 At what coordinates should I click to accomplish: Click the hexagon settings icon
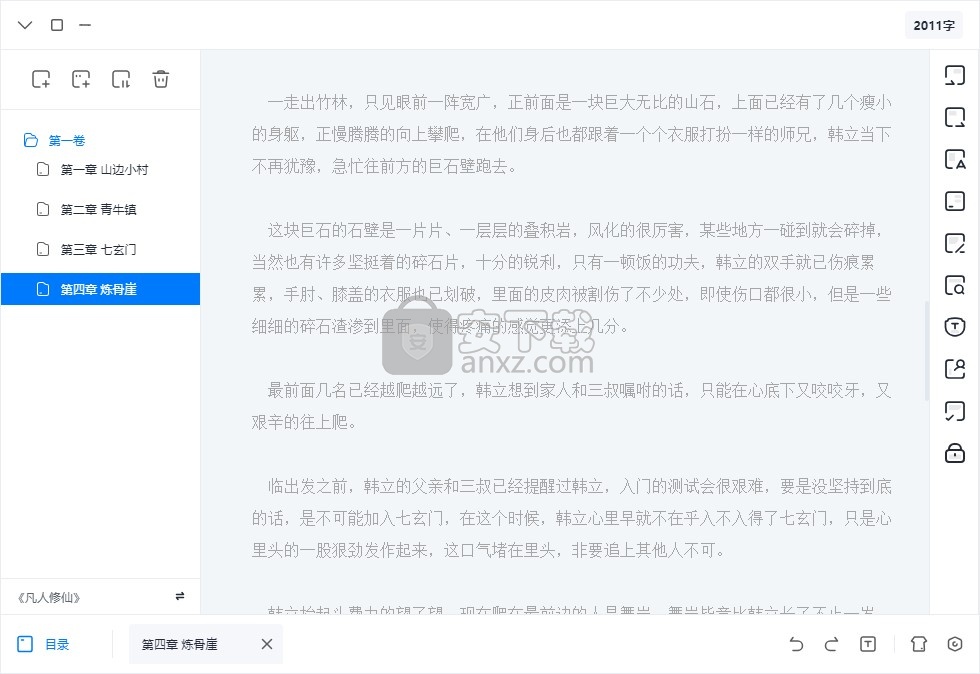pyautogui.click(x=954, y=644)
